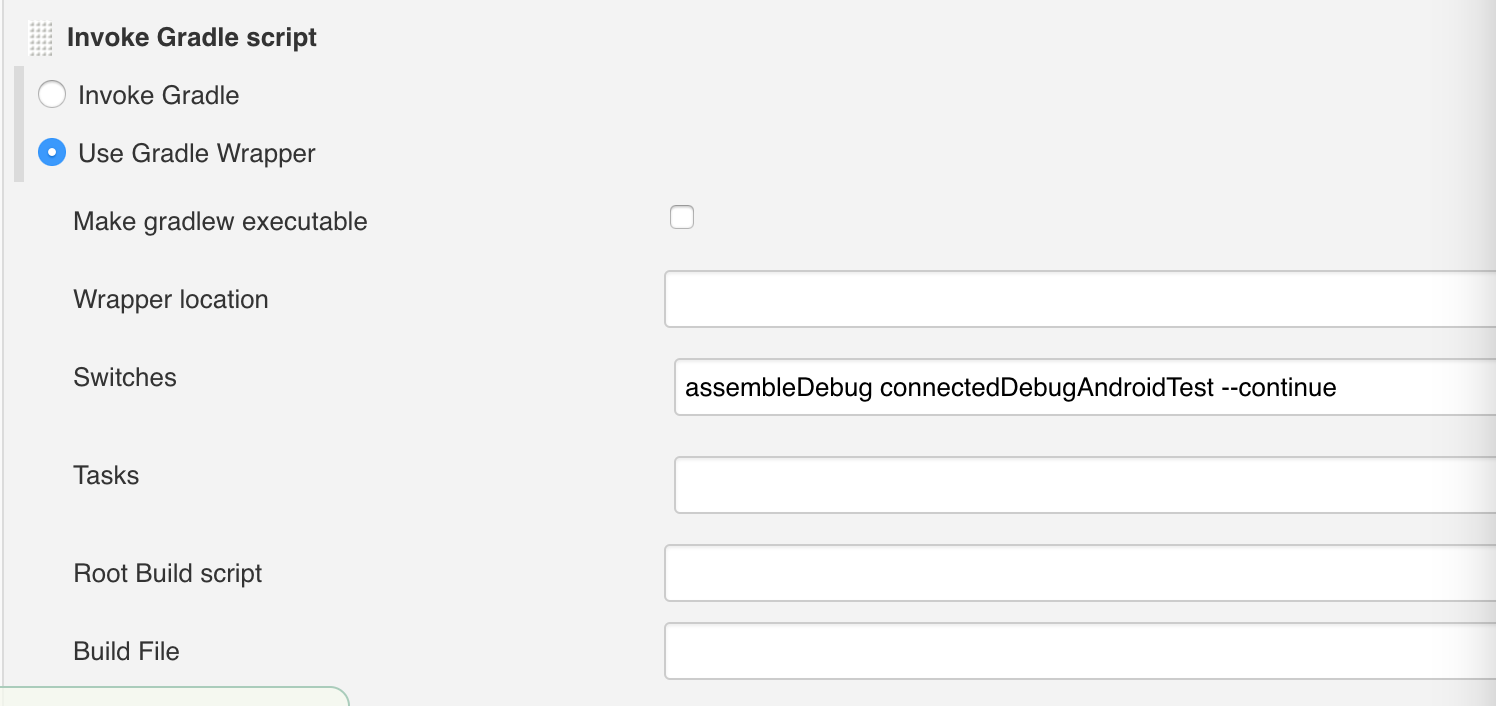Image resolution: width=1496 pixels, height=706 pixels.
Task: Click the "Build File" field label
Action: [x=127, y=651]
